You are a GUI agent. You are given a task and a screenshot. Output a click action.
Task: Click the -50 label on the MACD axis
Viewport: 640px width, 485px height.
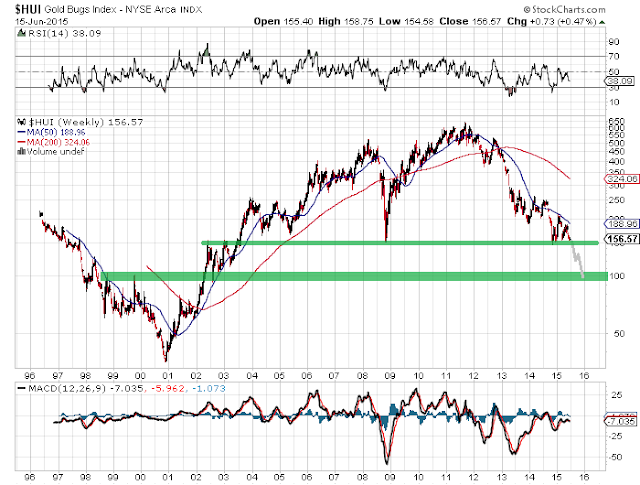(x=615, y=457)
